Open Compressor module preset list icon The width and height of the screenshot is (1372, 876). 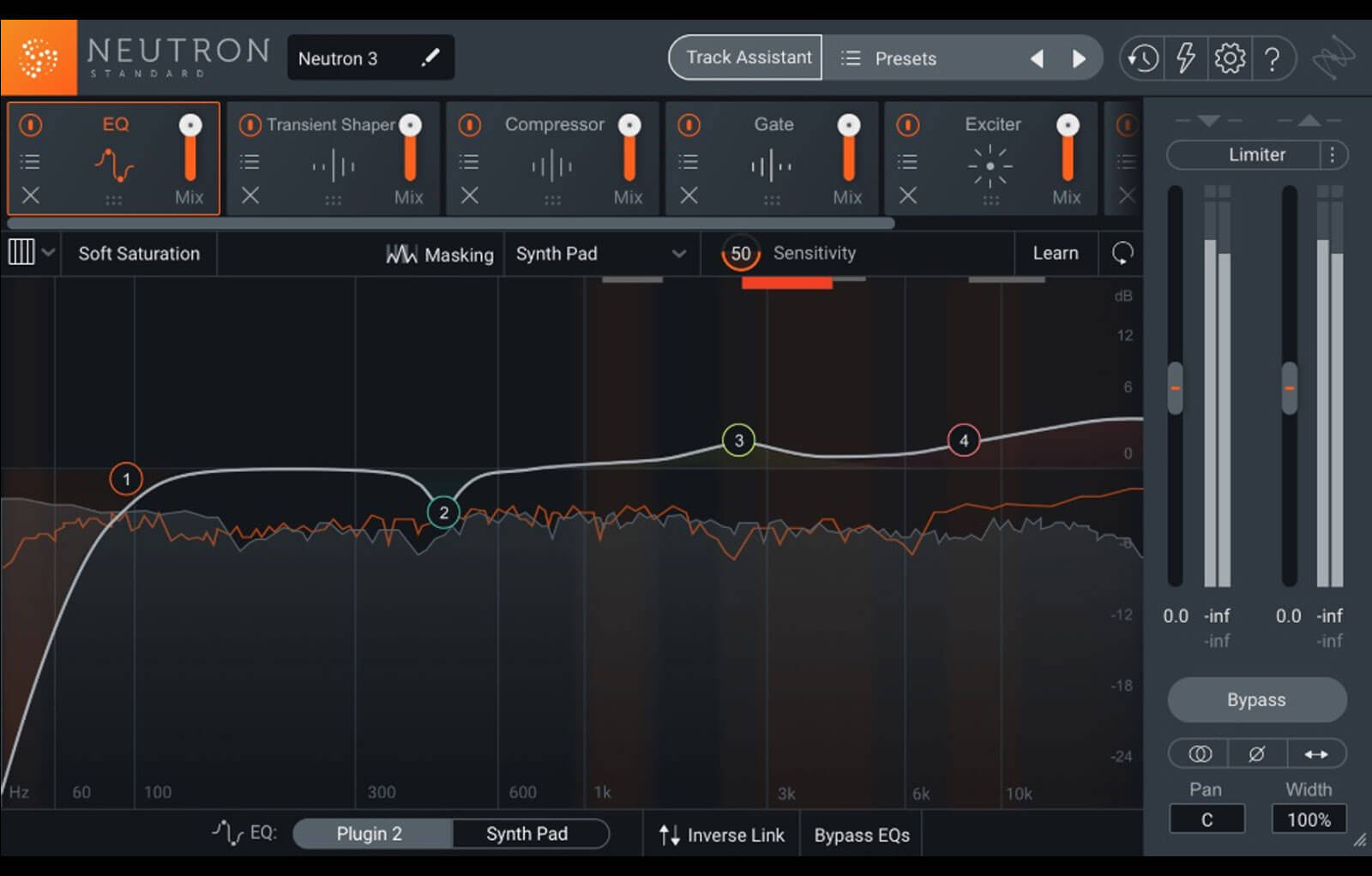[469, 161]
